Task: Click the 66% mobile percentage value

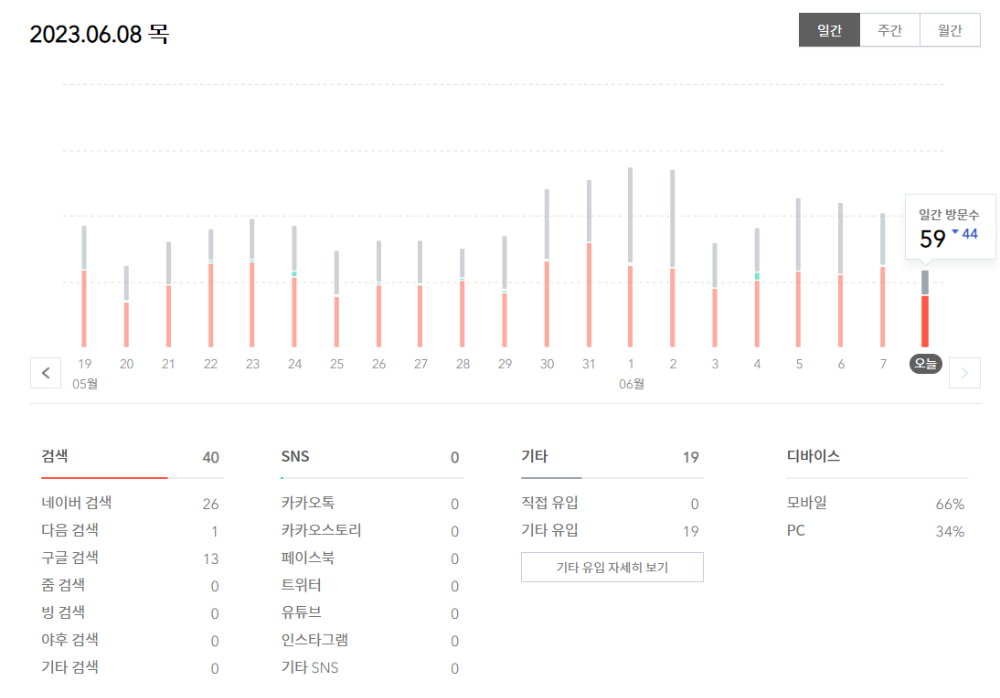Action: pyautogui.click(x=950, y=504)
